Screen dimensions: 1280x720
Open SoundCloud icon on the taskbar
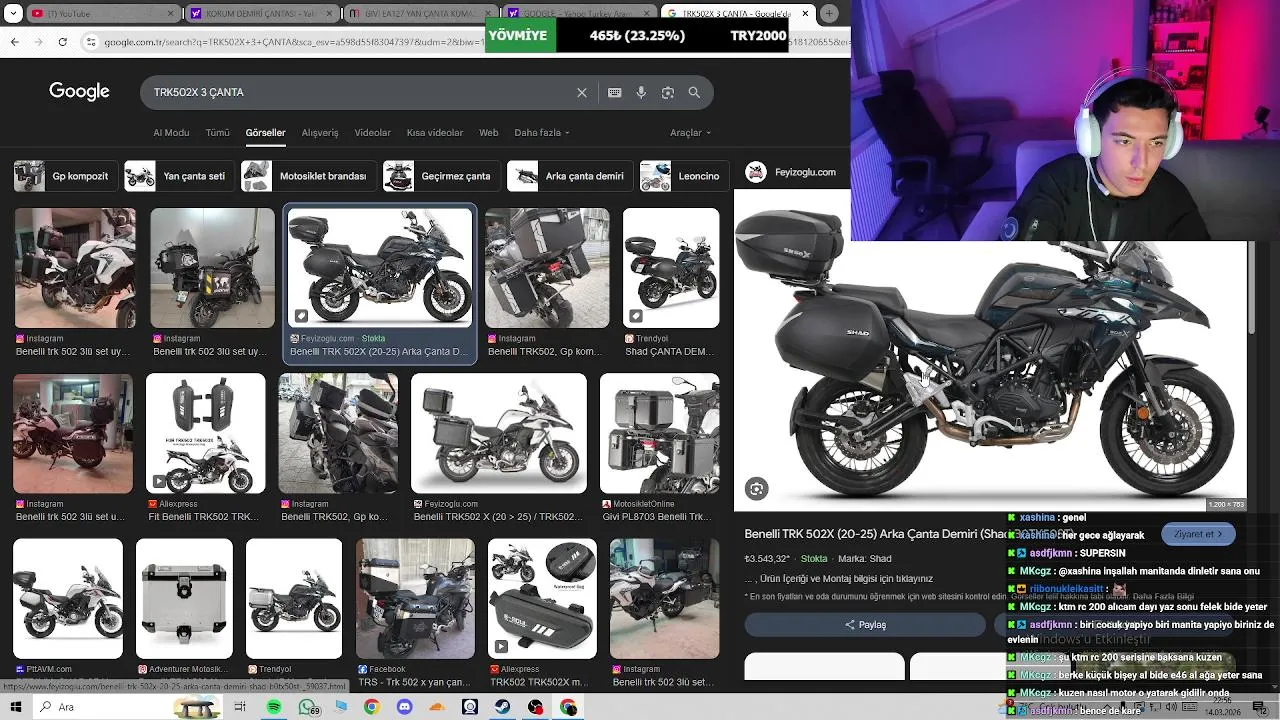(437, 707)
